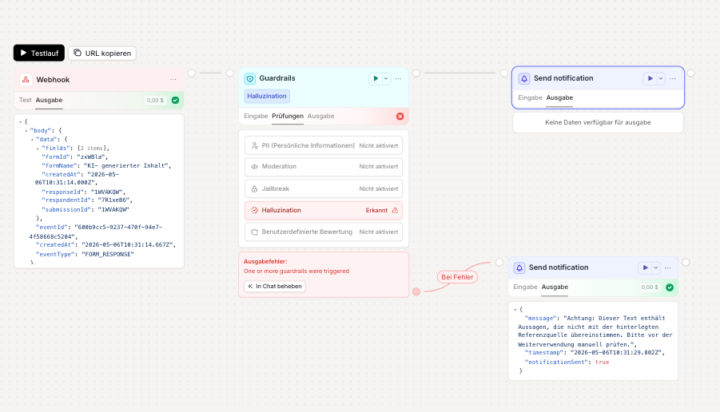Switch to Eingabe tab of lower Send notification
720x412 pixels.
tap(525, 287)
